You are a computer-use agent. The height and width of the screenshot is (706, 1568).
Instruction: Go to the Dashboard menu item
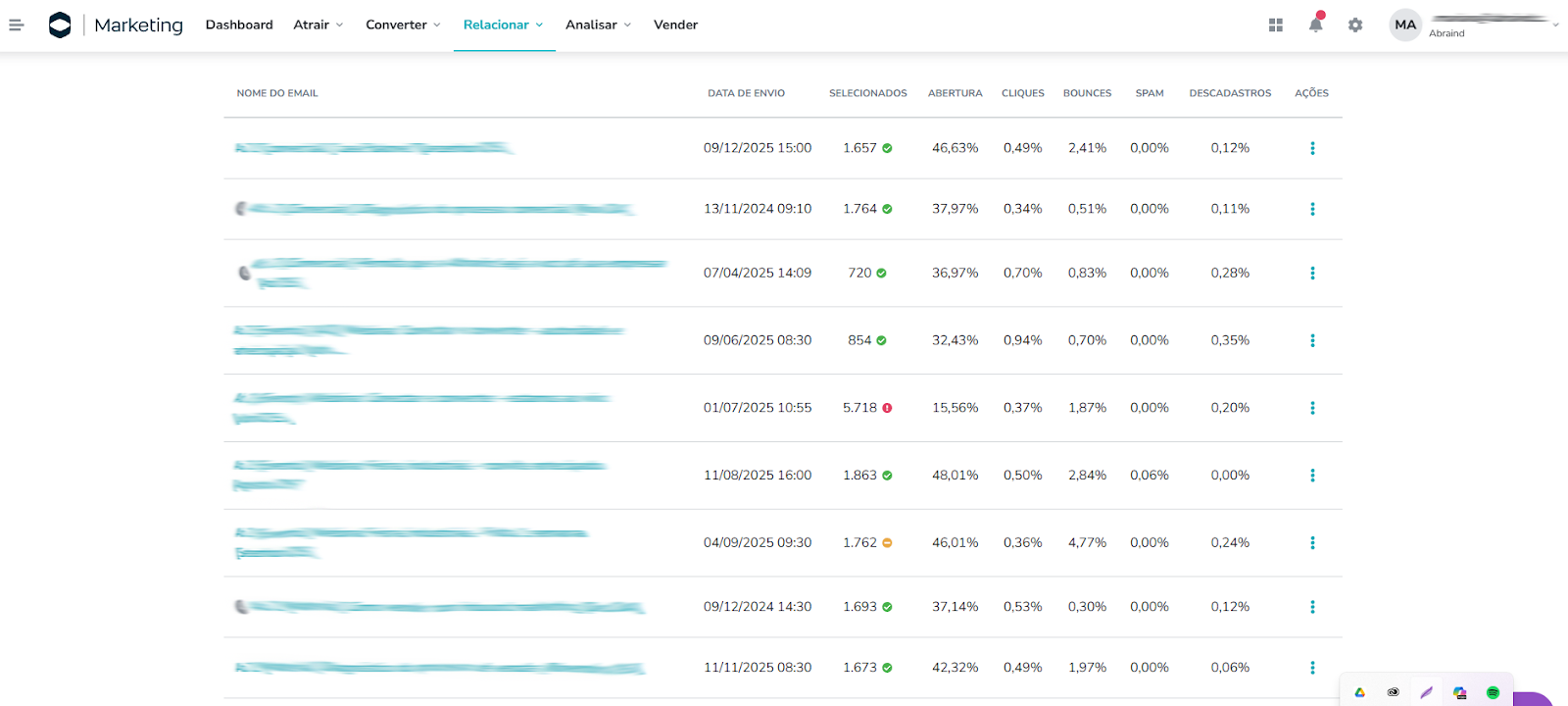(x=239, y=25)
